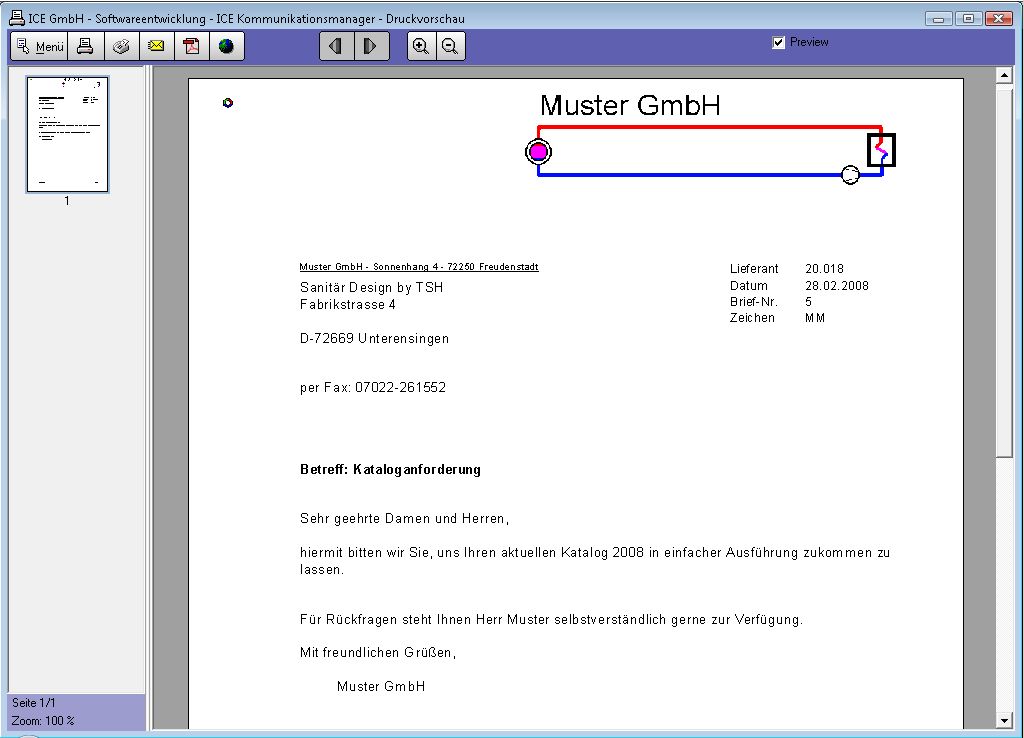Go to previous page arrow
Viewport: 1024px width, 738px height.
(x=337, y=47)
